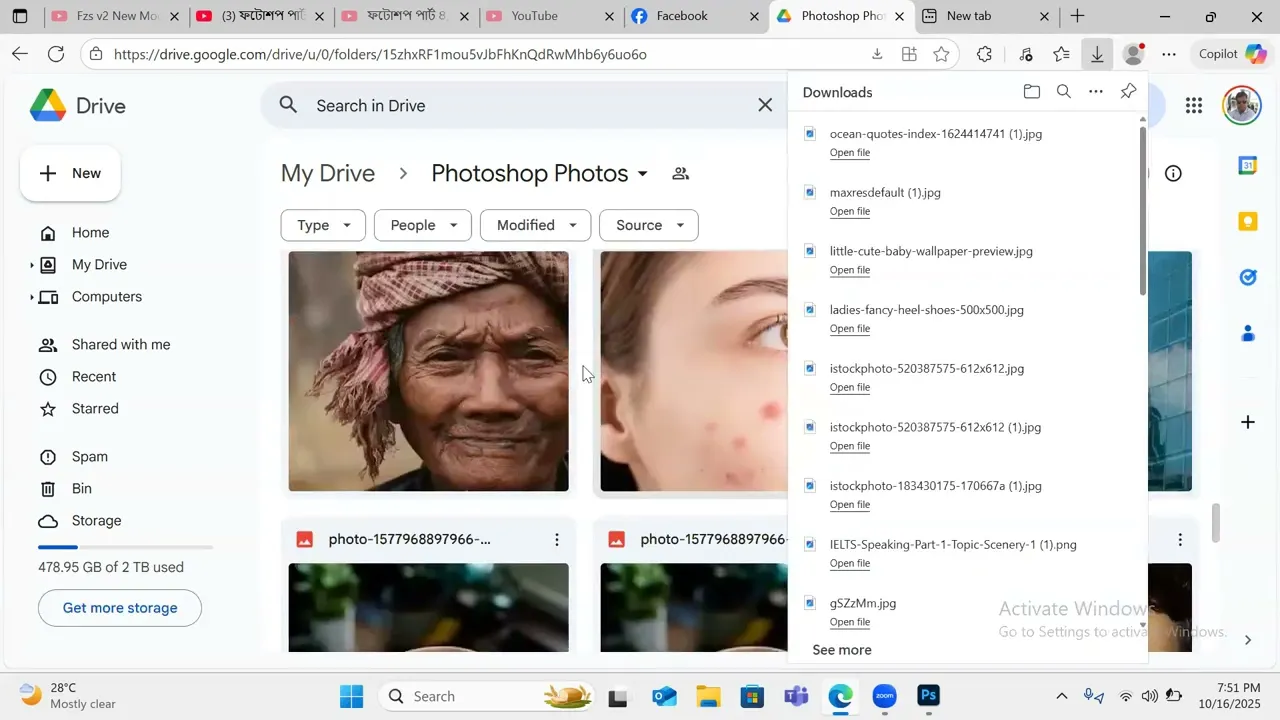Show folder details via info icon
The image size is (1280, 720).
[1173, 174]
